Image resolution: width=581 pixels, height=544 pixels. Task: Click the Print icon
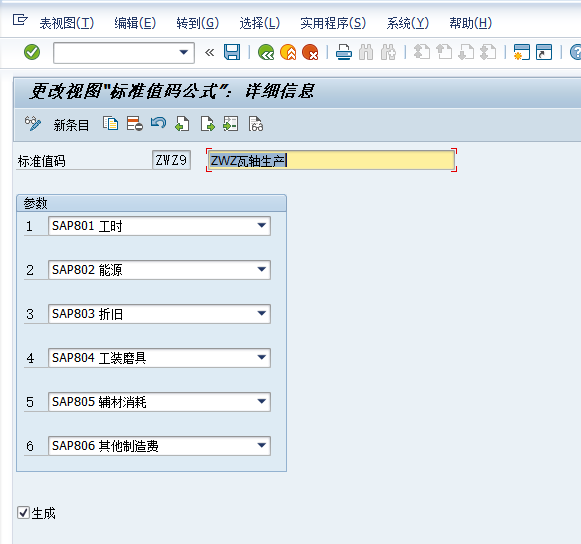344,52
